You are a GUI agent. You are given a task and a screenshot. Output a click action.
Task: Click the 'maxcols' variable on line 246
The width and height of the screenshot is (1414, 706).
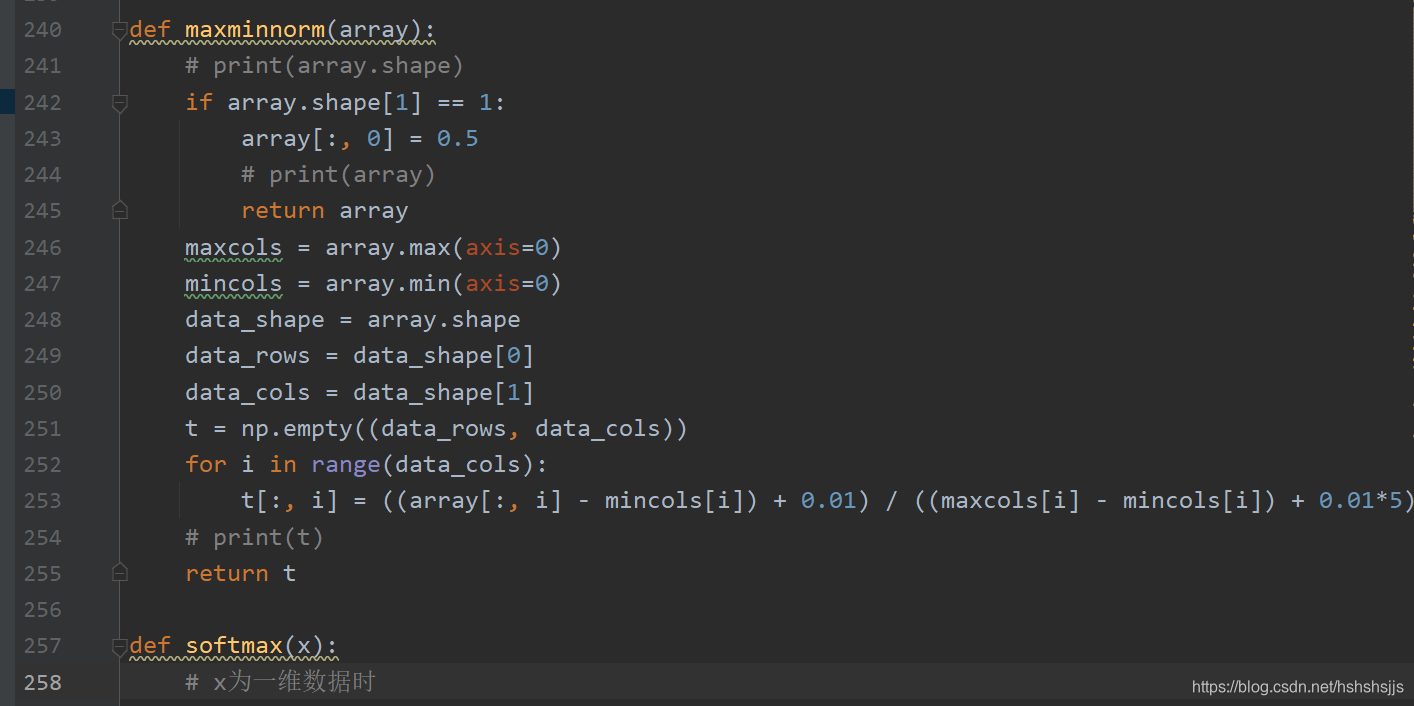tap(233, 247)
